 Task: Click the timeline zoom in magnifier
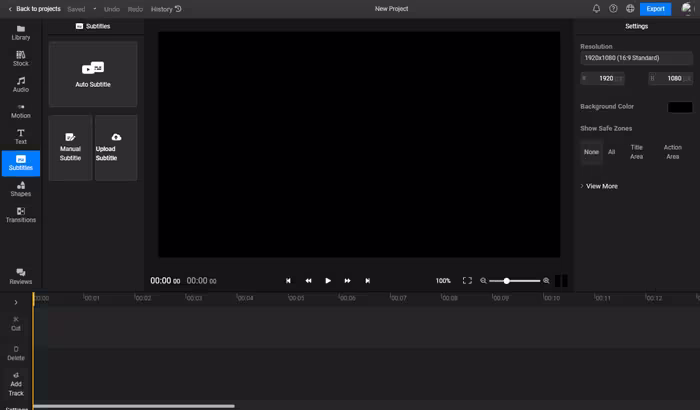click(x=546, y=281)
